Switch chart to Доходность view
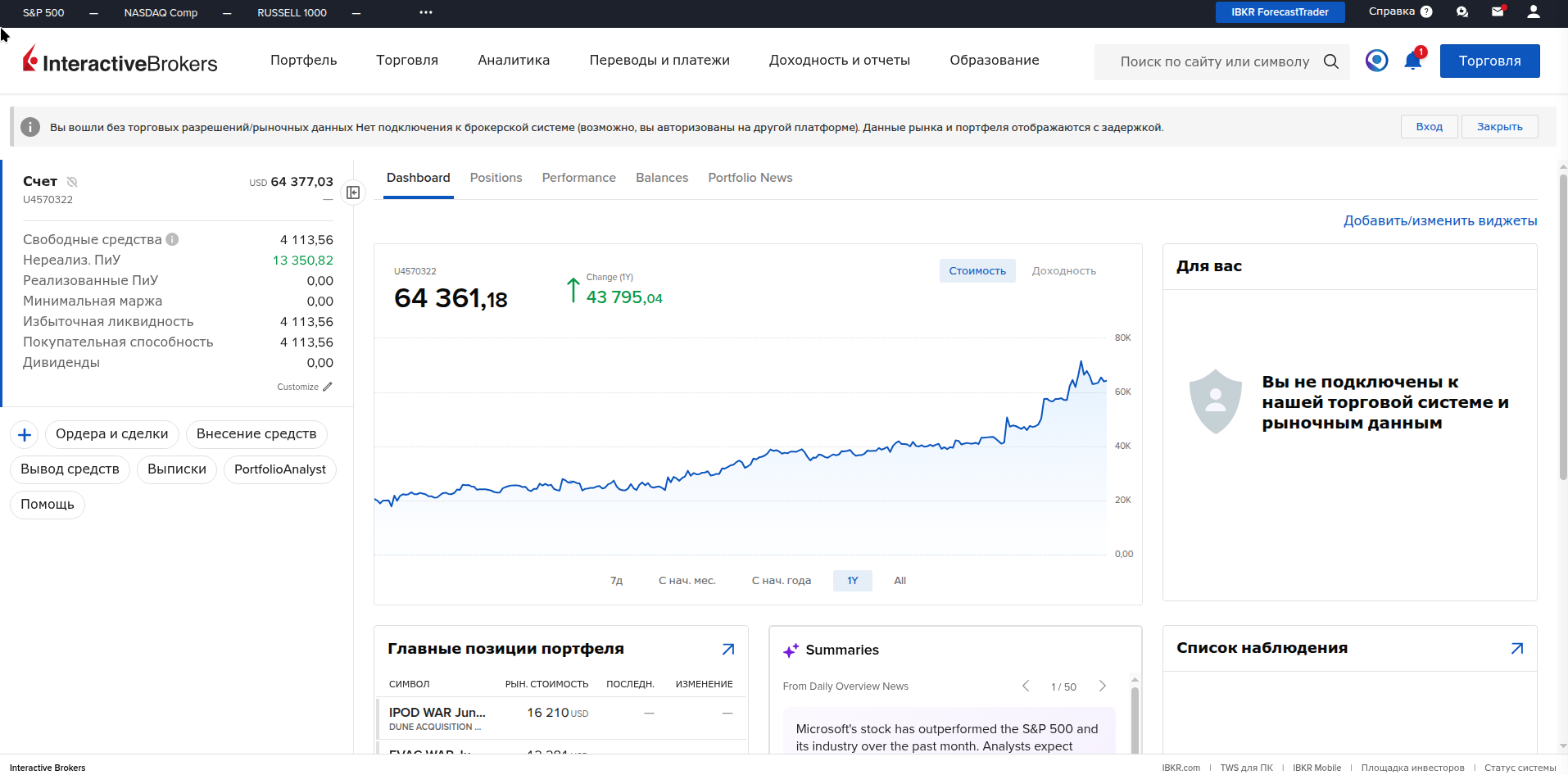 [1063, 271]
